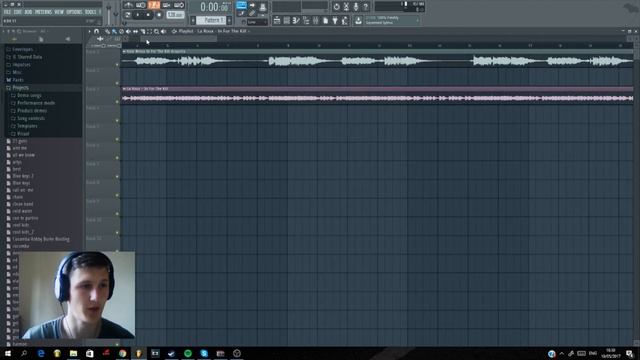Adjust the master pitch slider

(x=116, y=13)
